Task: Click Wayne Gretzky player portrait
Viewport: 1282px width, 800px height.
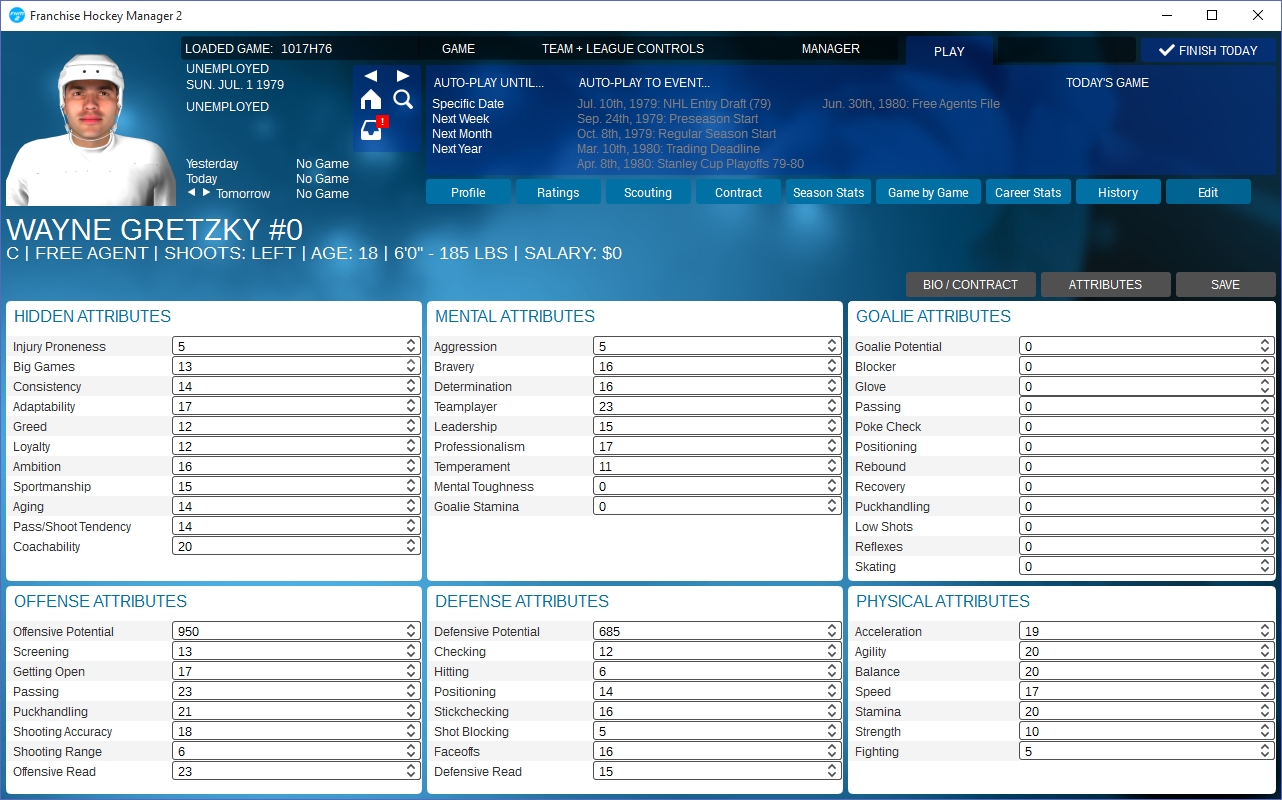Action: tap(92, 130)
